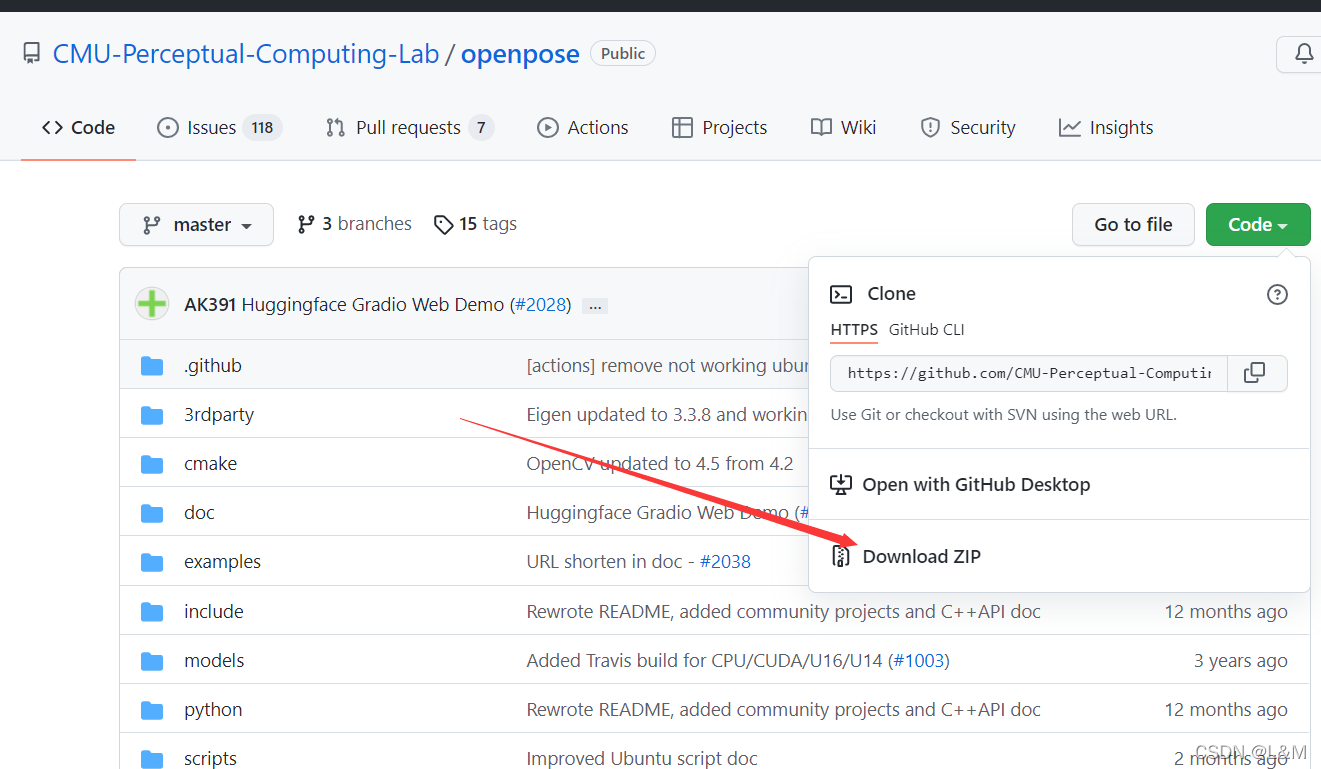Open the openpose repository link
This screenshot has width=1321, height=769.
click(x=519, y=53)
